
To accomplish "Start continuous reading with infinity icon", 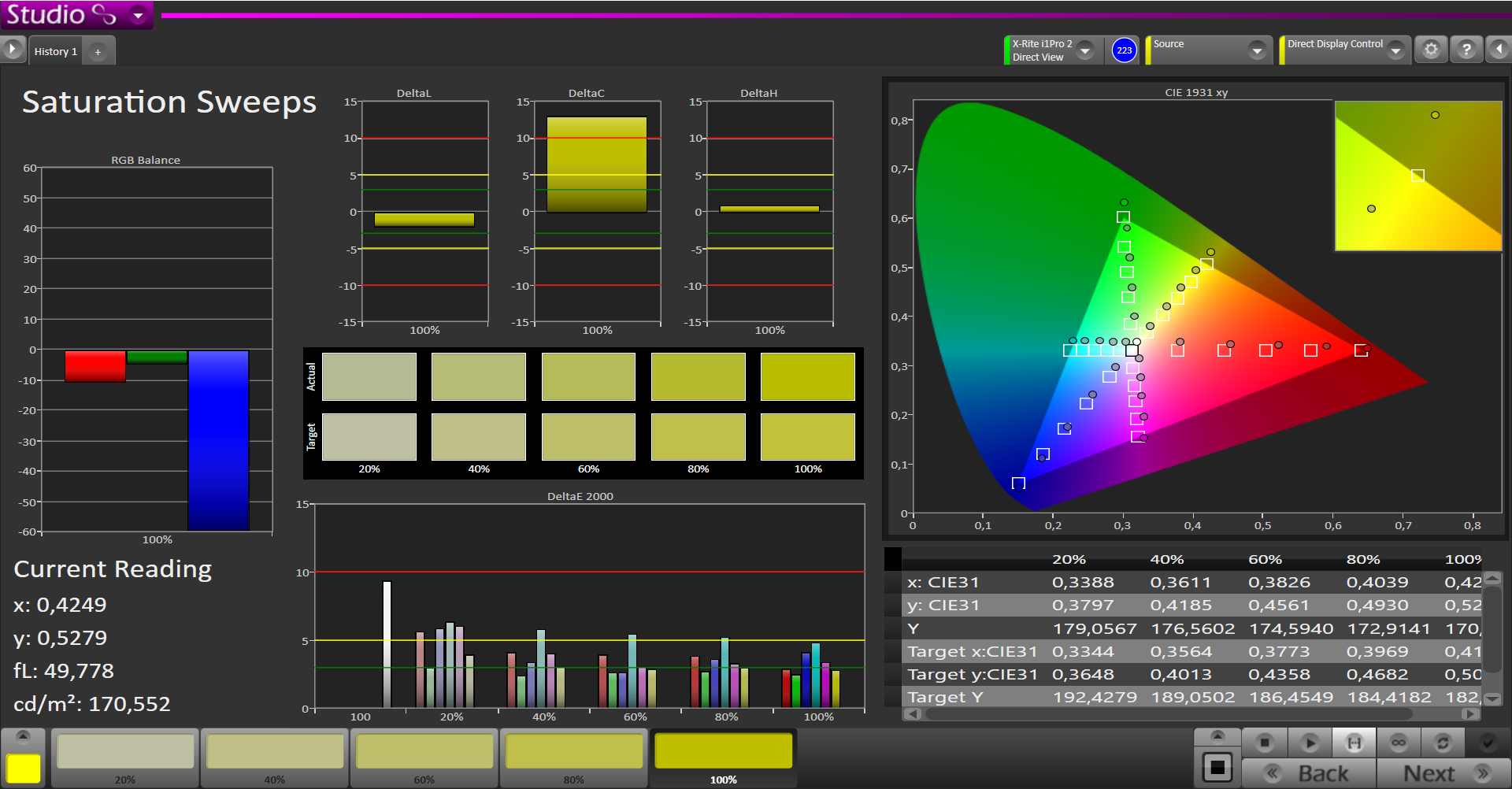I will [1399, 743].
